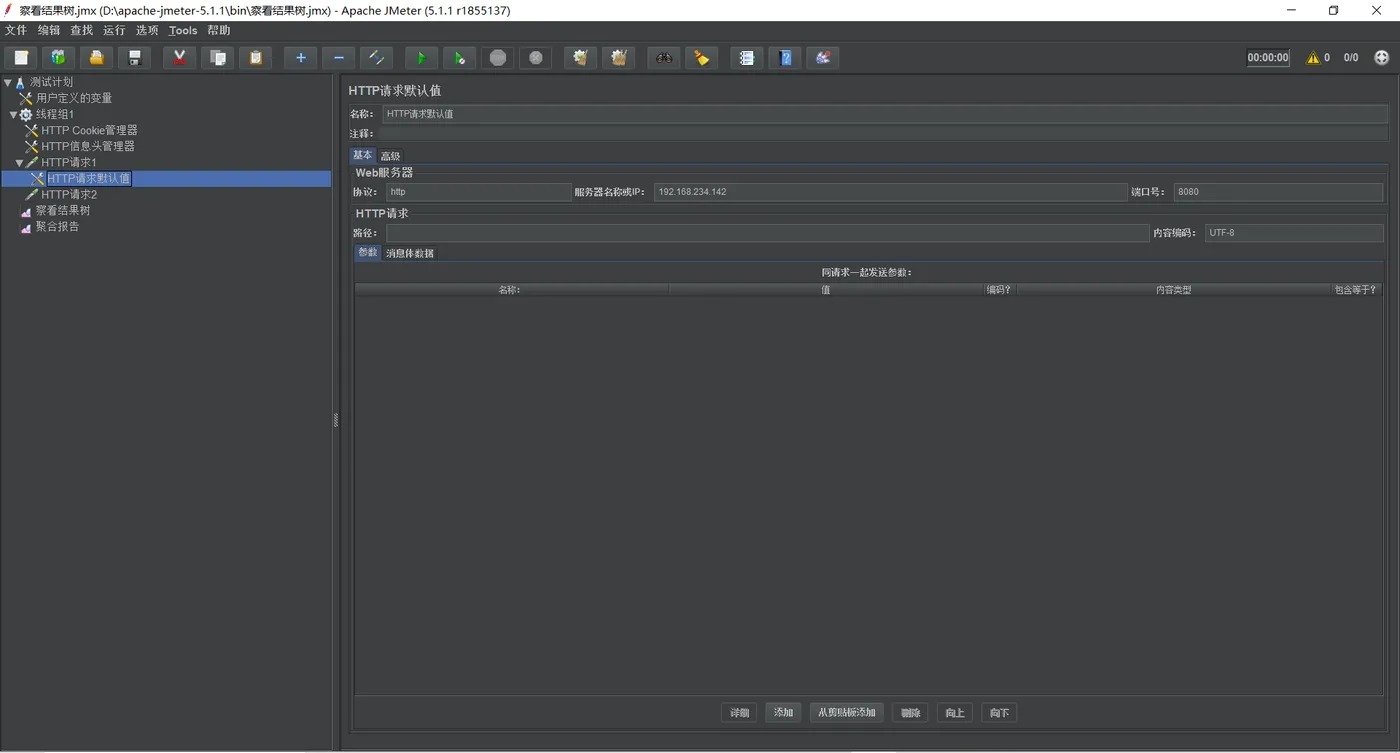Stop the running test icon

pyautogui.click(x=497, y=58)
